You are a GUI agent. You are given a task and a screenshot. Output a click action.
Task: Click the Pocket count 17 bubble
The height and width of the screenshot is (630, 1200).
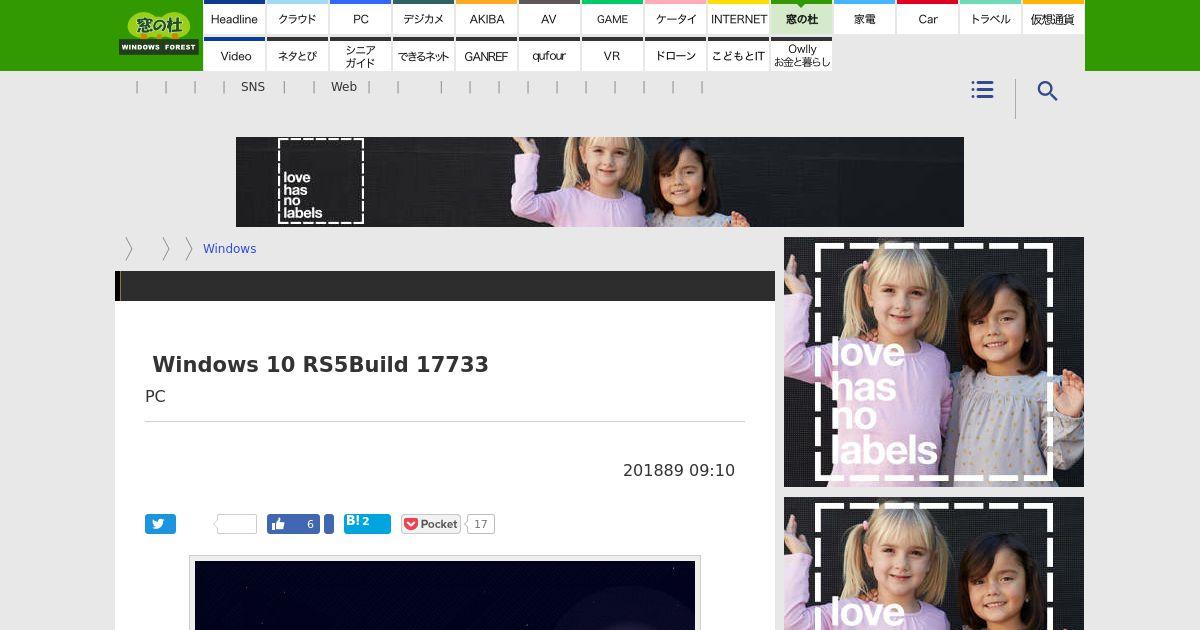click(x=481, y=524)
